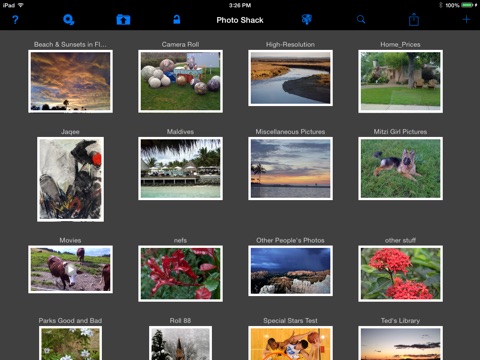Tap the share icon in toolbar

[414, 19]
